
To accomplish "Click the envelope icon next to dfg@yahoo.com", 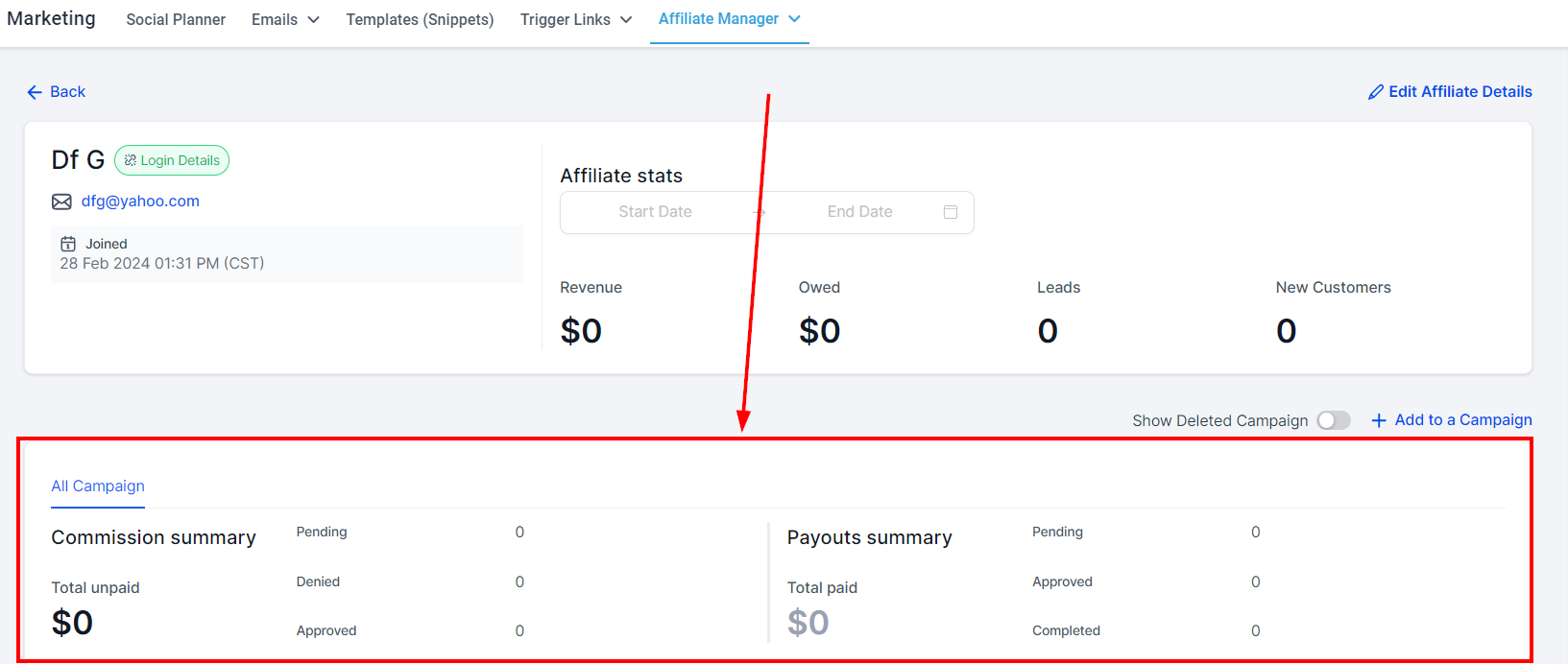I will [61, 202].
